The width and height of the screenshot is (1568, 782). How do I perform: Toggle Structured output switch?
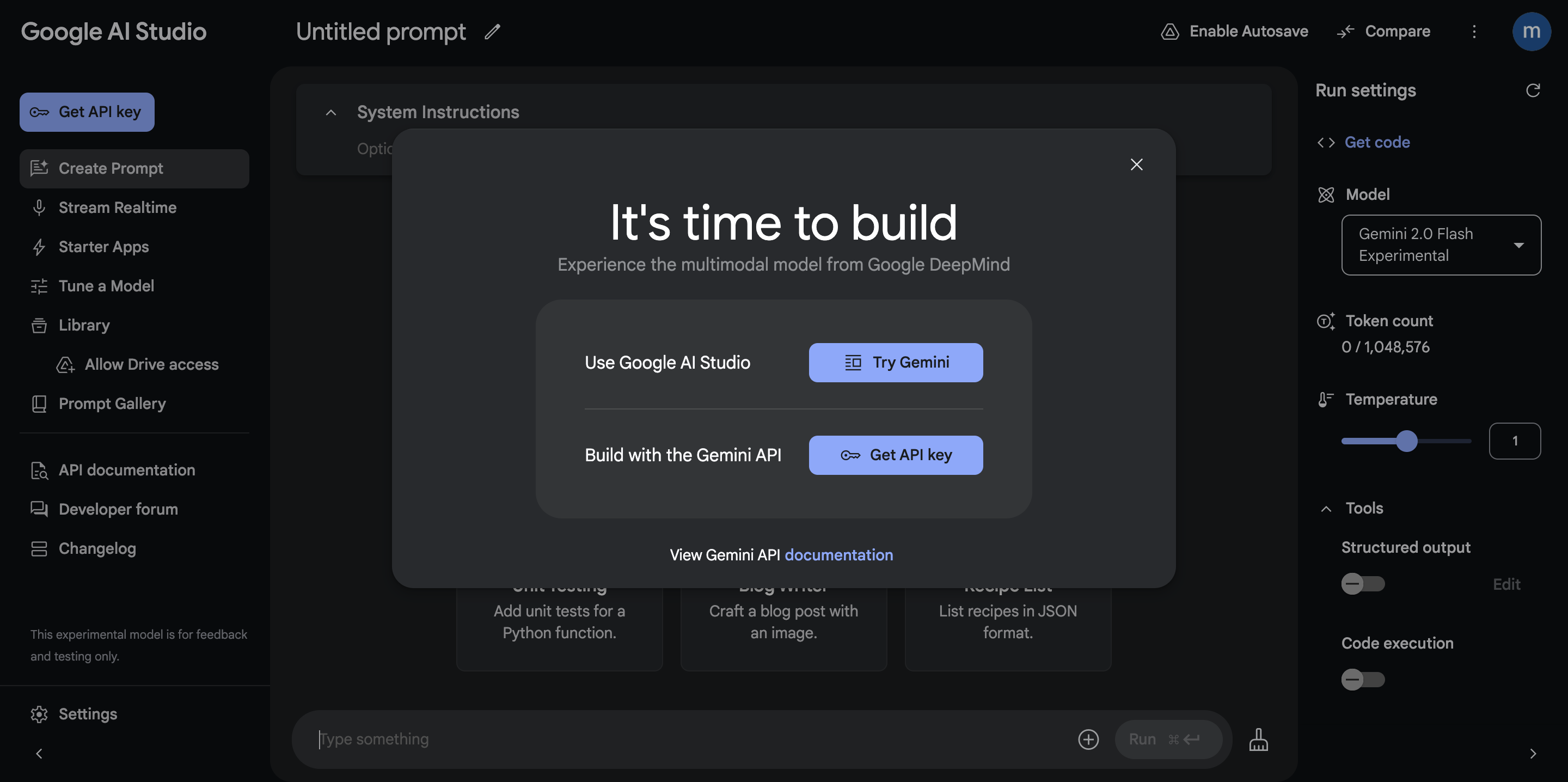point(1362,584)
